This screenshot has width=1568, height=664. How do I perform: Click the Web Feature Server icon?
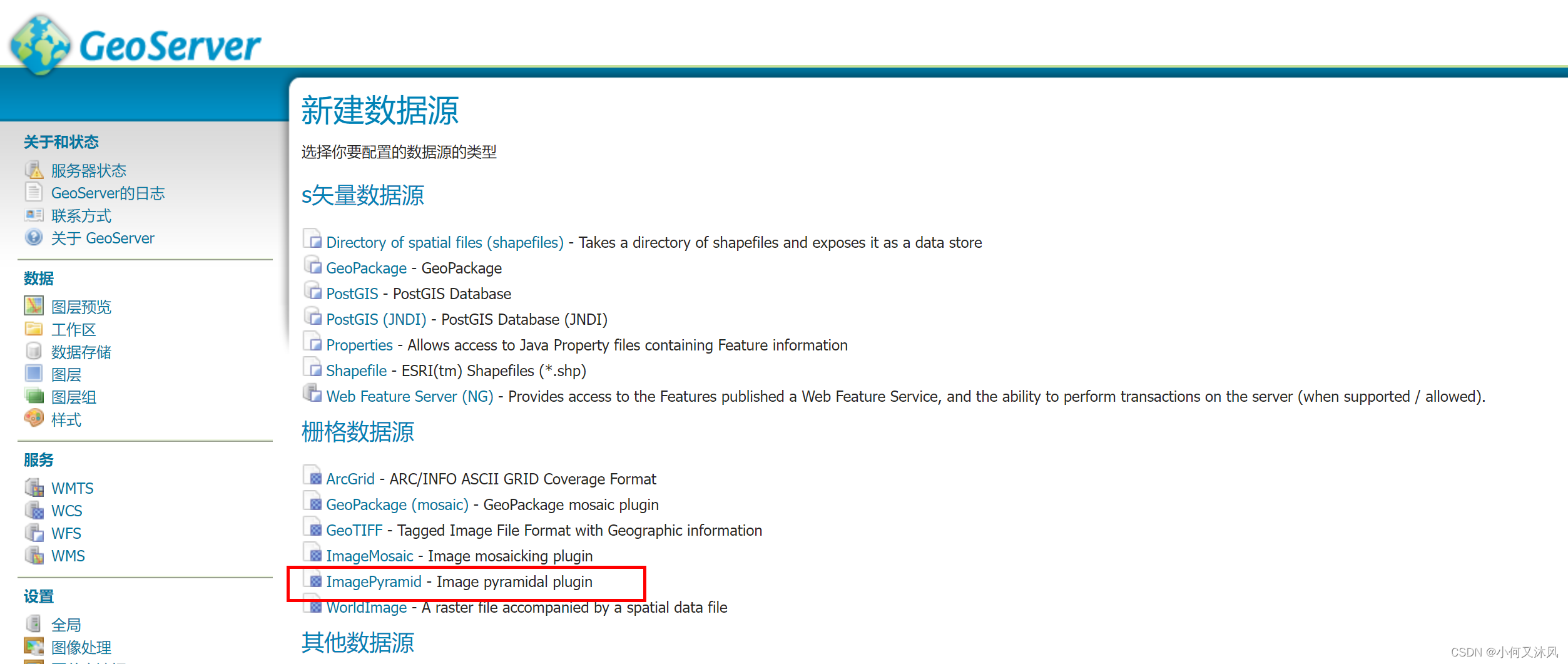click(x=312, y=393)
